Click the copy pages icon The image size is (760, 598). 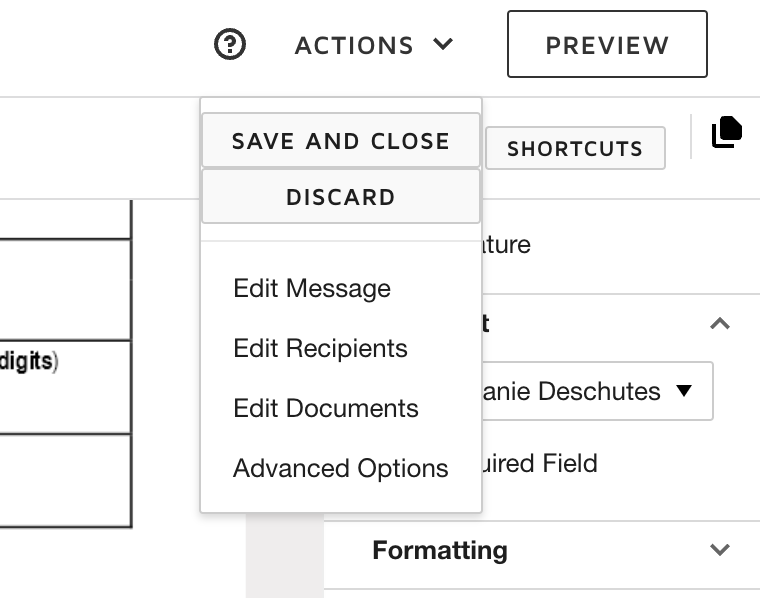(x=727, y=132)
